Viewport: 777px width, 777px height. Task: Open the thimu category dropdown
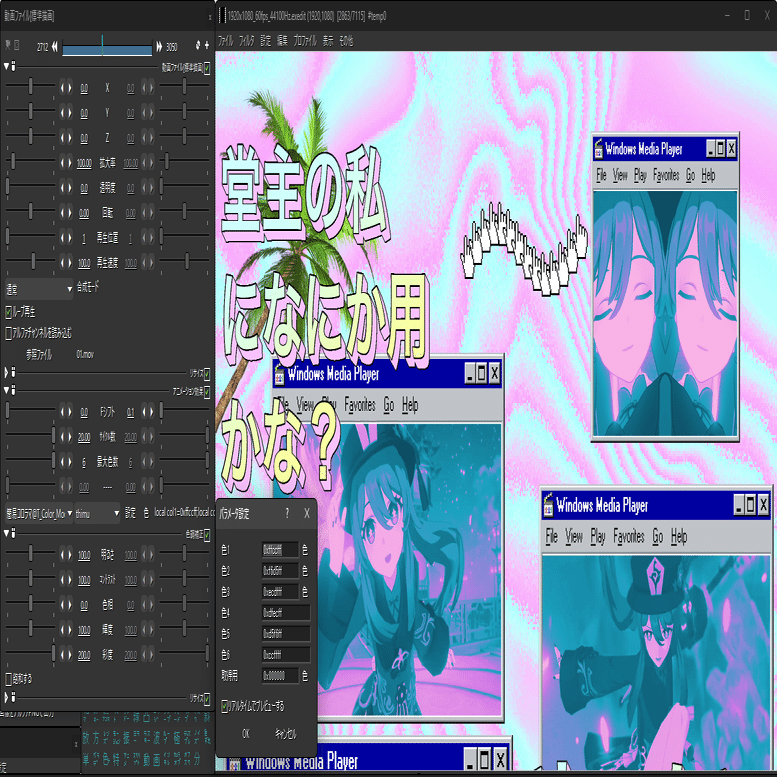[98, 513]
